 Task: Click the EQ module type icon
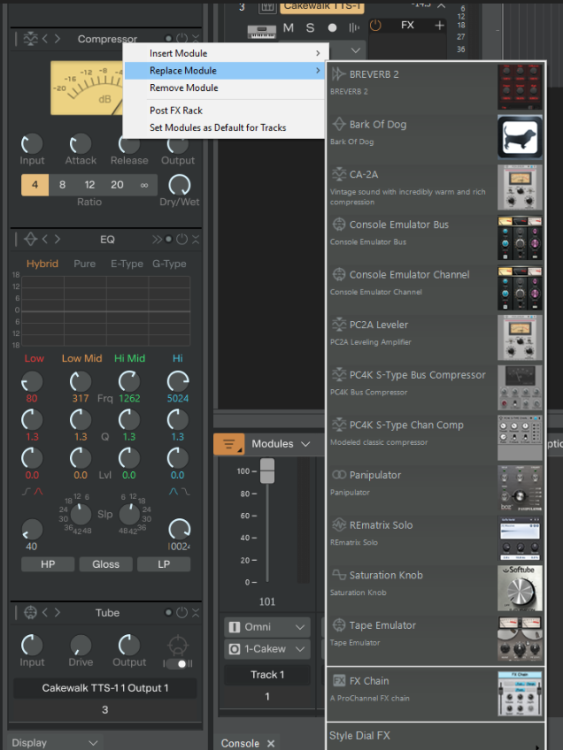(30, 239)
